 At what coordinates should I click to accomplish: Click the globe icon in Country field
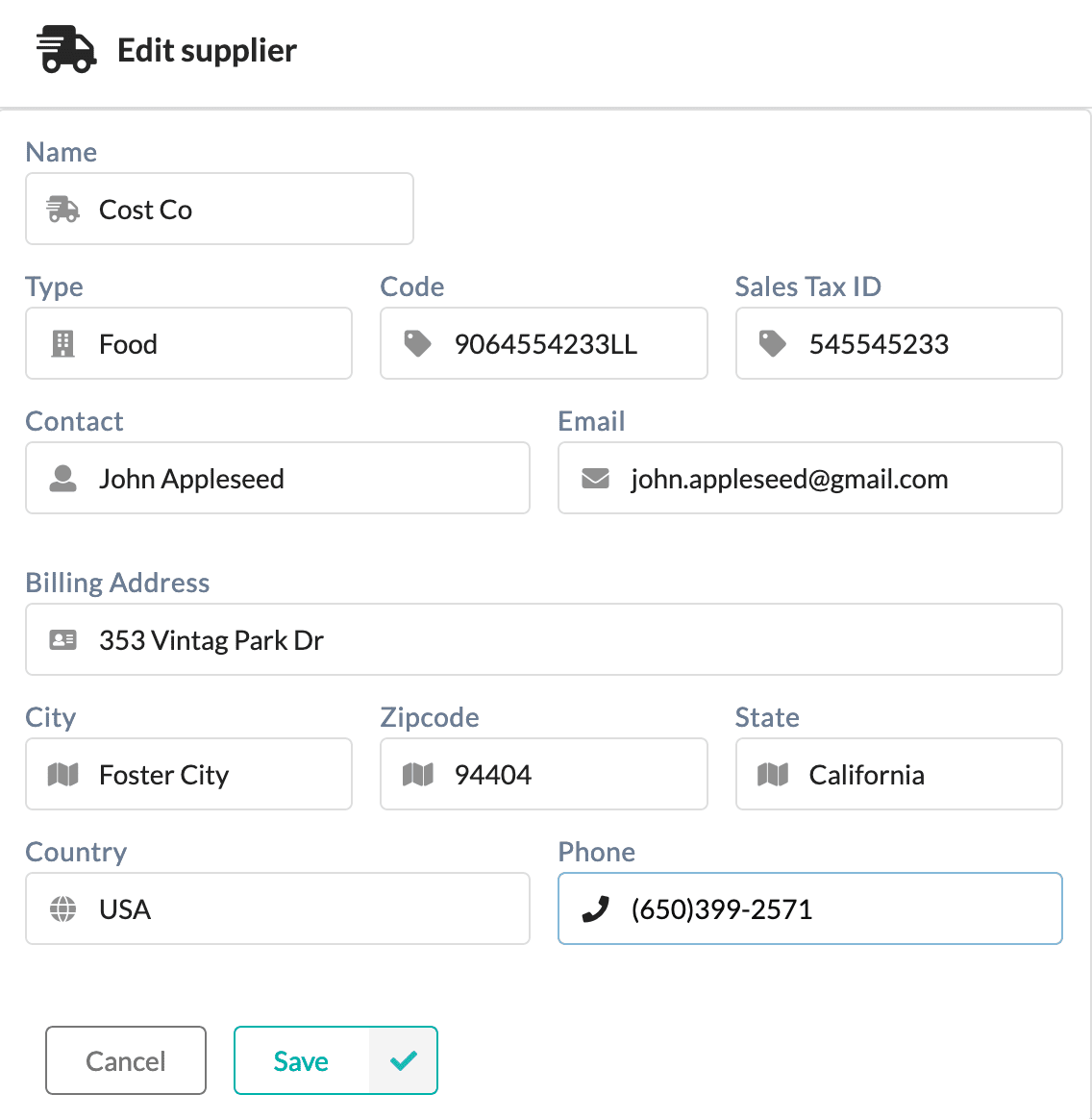point(62,909)
